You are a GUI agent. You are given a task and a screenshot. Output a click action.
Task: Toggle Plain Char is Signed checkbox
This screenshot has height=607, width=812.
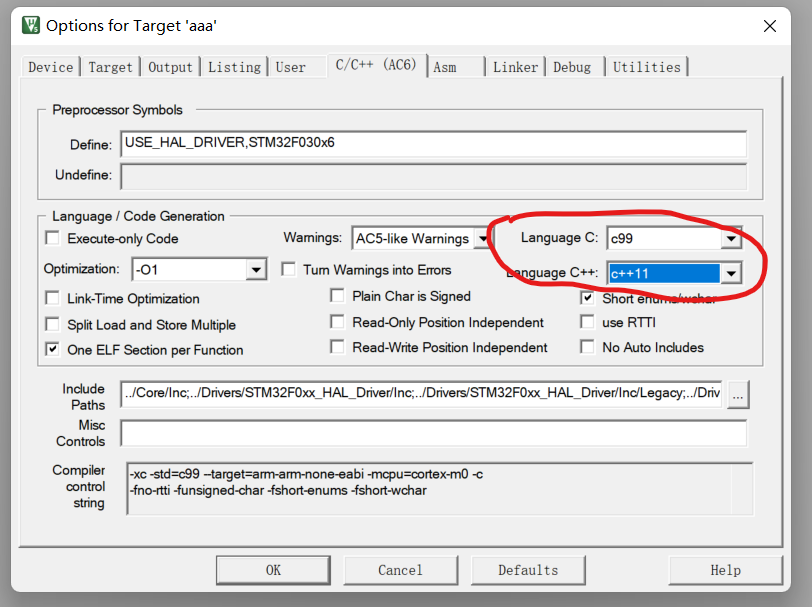[x=337, y=296]
